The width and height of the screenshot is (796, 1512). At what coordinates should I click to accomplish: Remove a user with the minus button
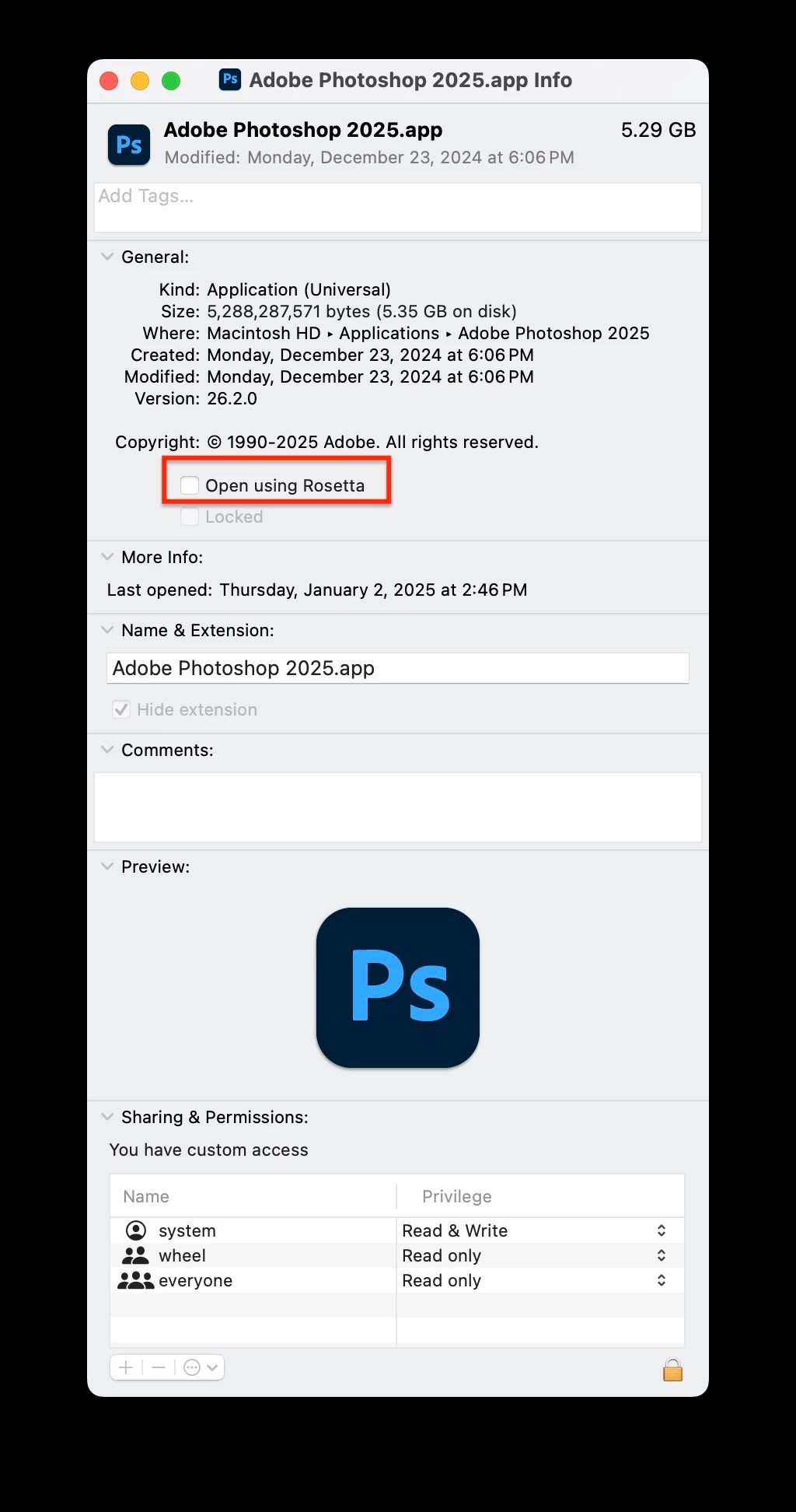click(x=159, y=1367)
